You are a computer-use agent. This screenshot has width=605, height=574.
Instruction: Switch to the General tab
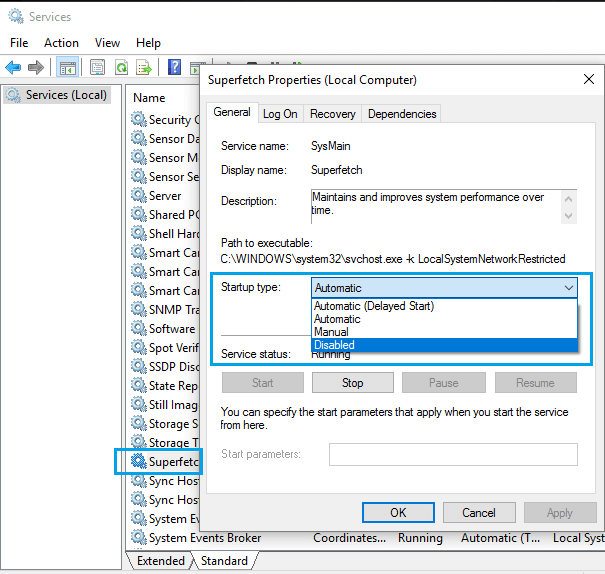click(x=232, y=112)
